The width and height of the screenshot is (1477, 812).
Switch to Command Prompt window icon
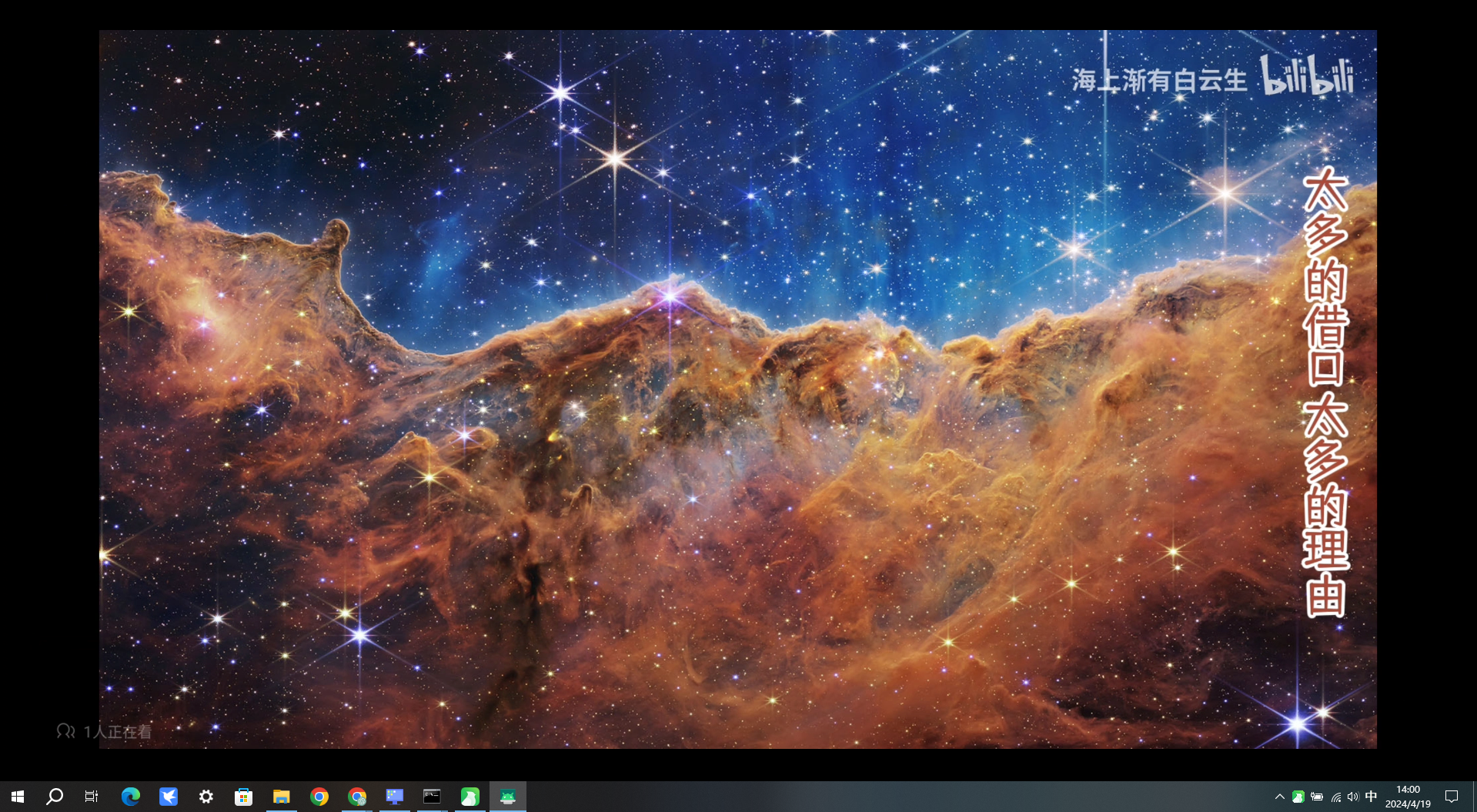(x=432, y=797)
